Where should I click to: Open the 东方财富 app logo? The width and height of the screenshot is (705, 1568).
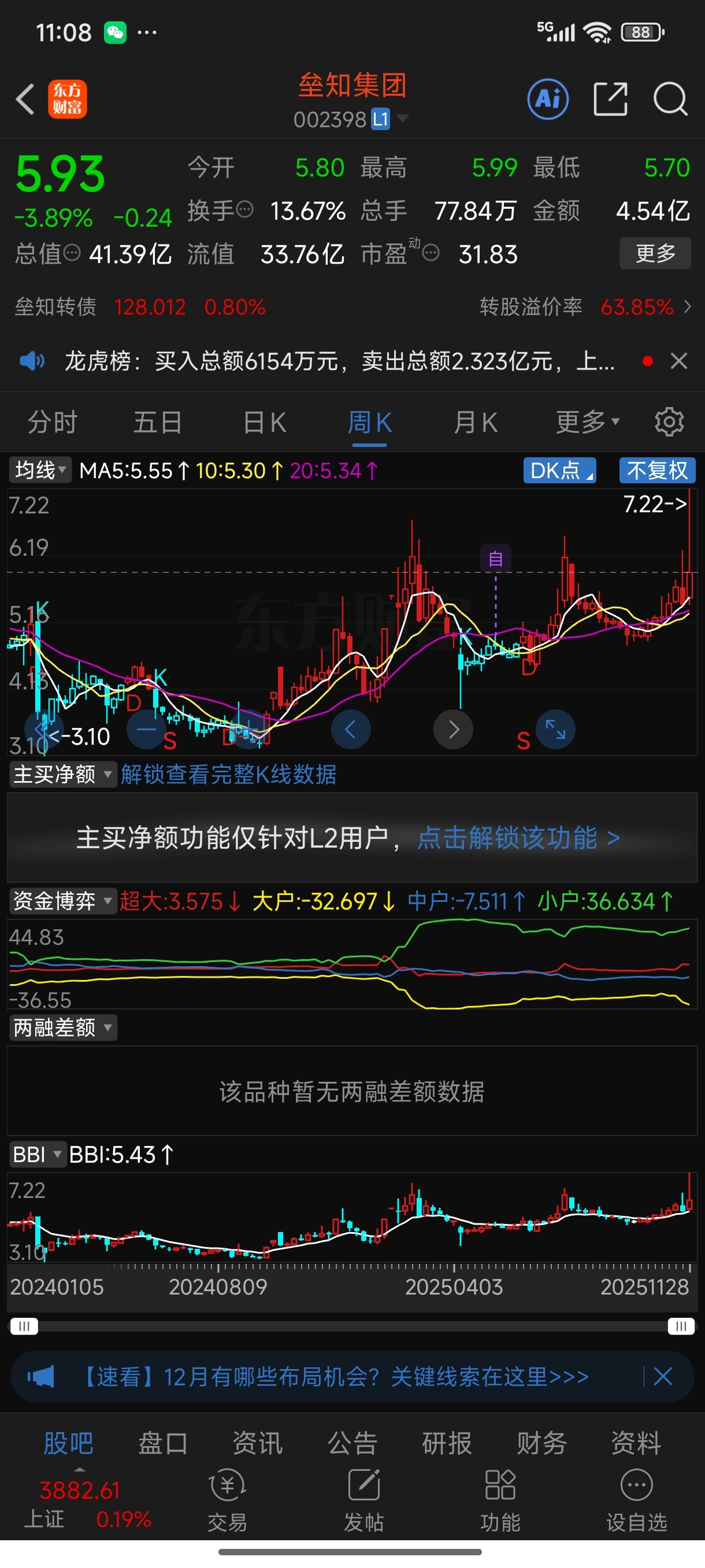tap(68, 99)
